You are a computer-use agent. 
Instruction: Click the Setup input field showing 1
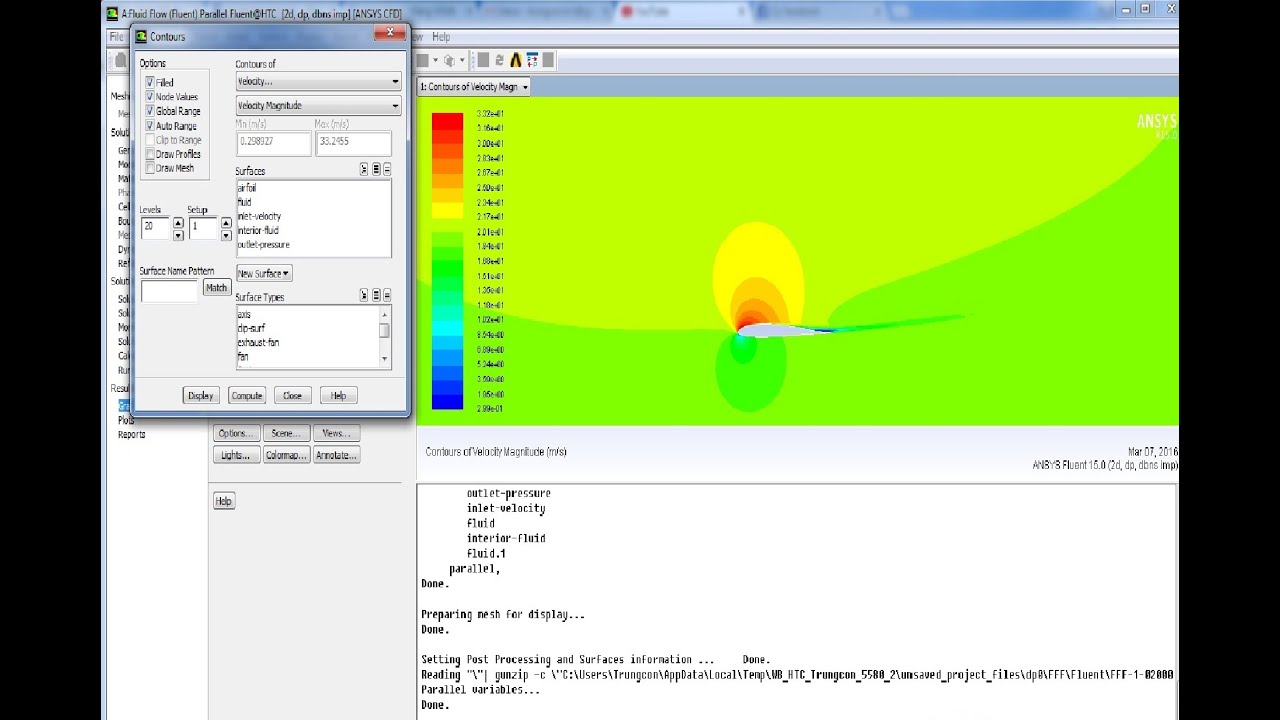click(203, 229)
